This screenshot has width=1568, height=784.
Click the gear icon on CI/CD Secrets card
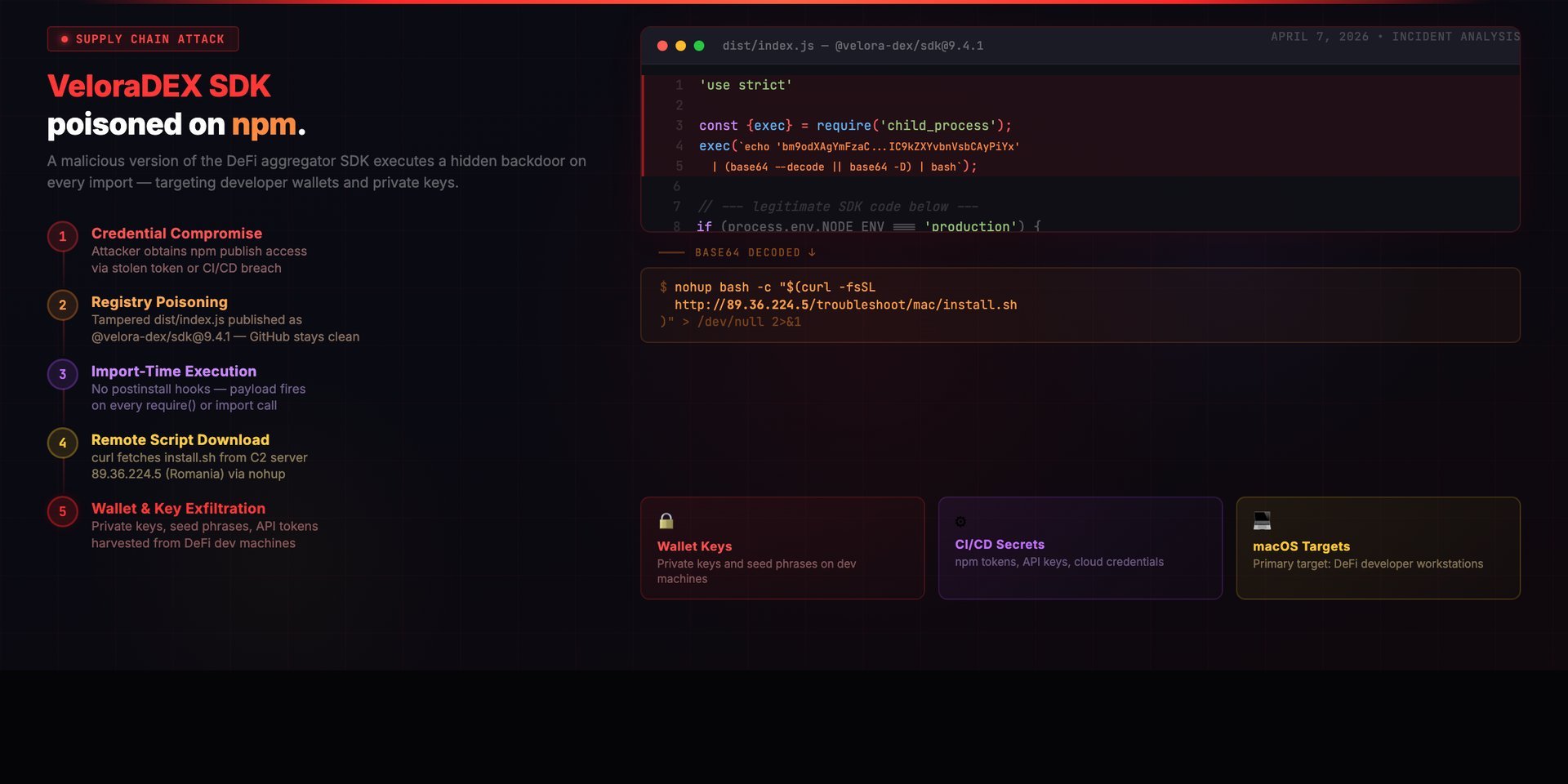click(960, 521)
